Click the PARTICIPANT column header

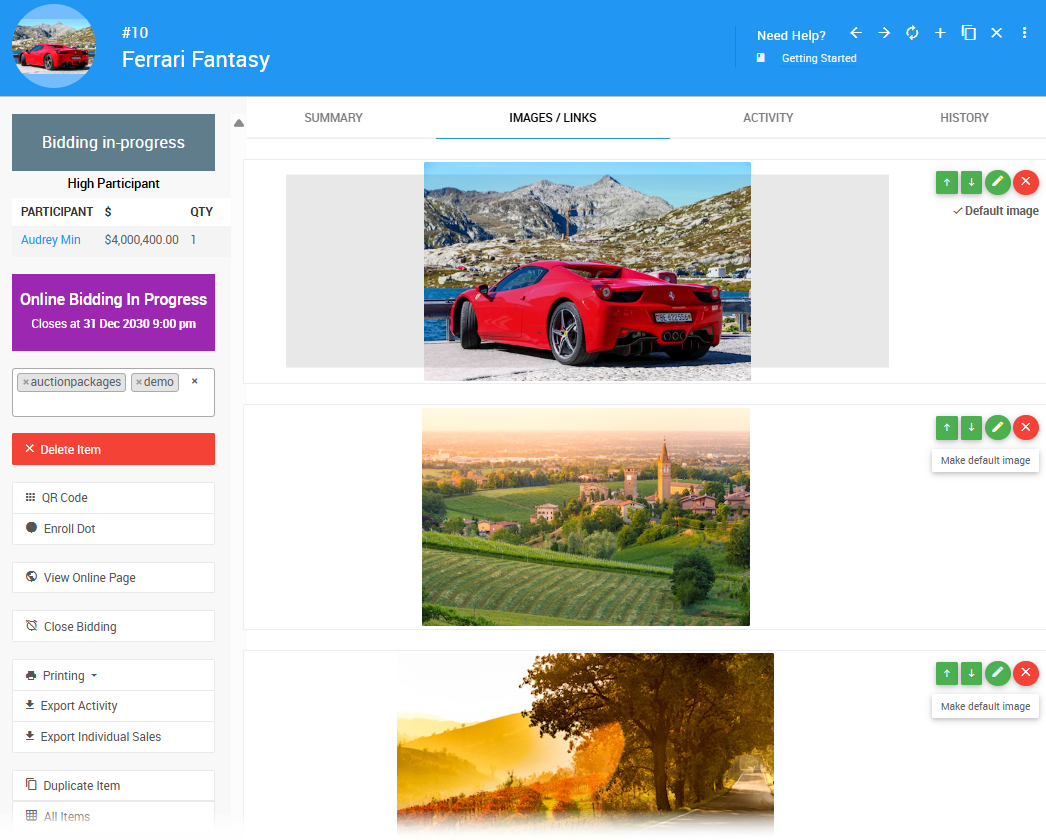pos(57,212)
